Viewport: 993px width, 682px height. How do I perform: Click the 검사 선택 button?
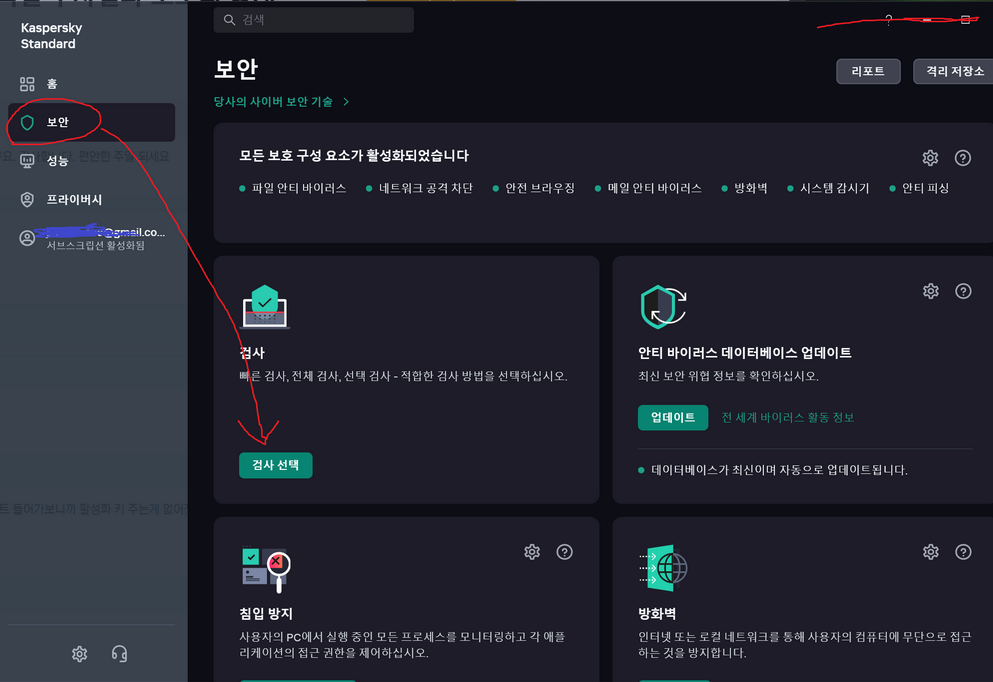click(275, 465)
